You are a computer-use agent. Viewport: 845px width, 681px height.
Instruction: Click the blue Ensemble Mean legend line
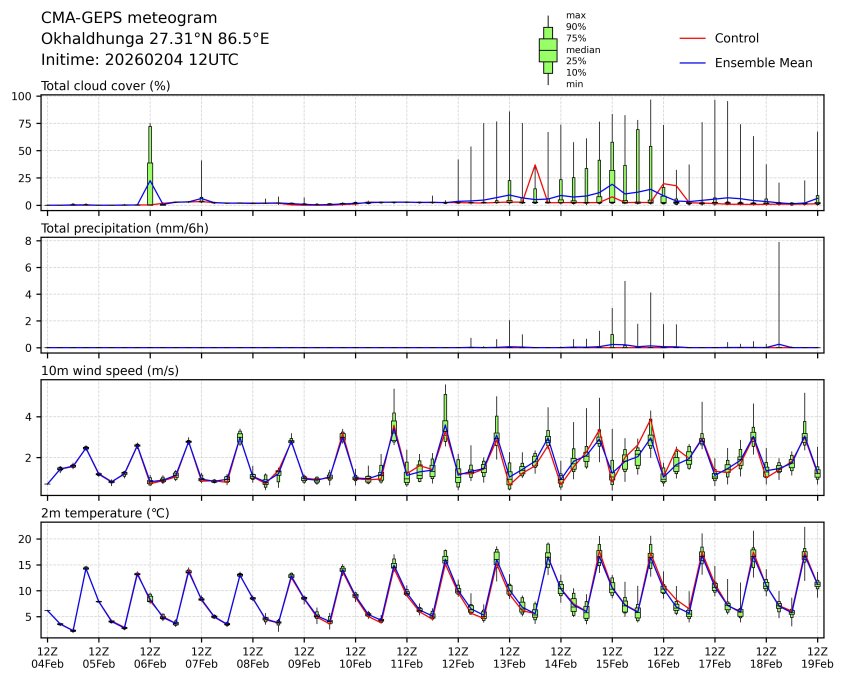[x=693, y=62]
